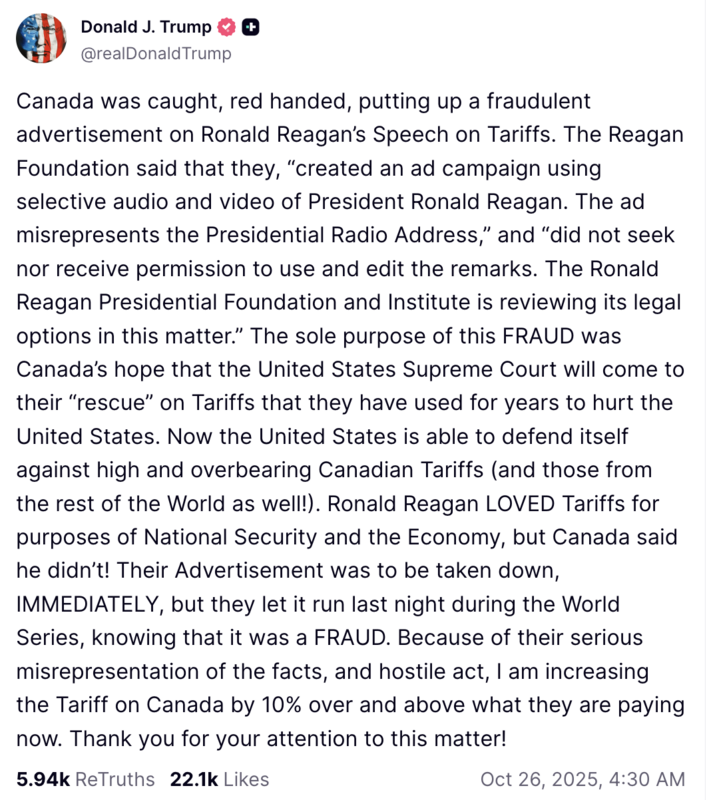Click the Oct 26, 2025 timestamp
The image size is (707, 800).
(582, 778)
